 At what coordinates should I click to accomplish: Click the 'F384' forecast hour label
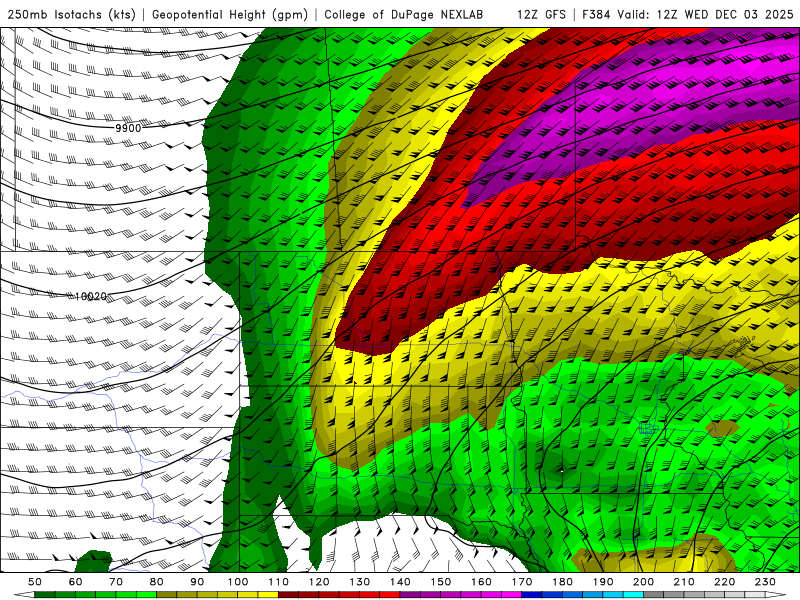pyautogui.click(x=596, y=14)
